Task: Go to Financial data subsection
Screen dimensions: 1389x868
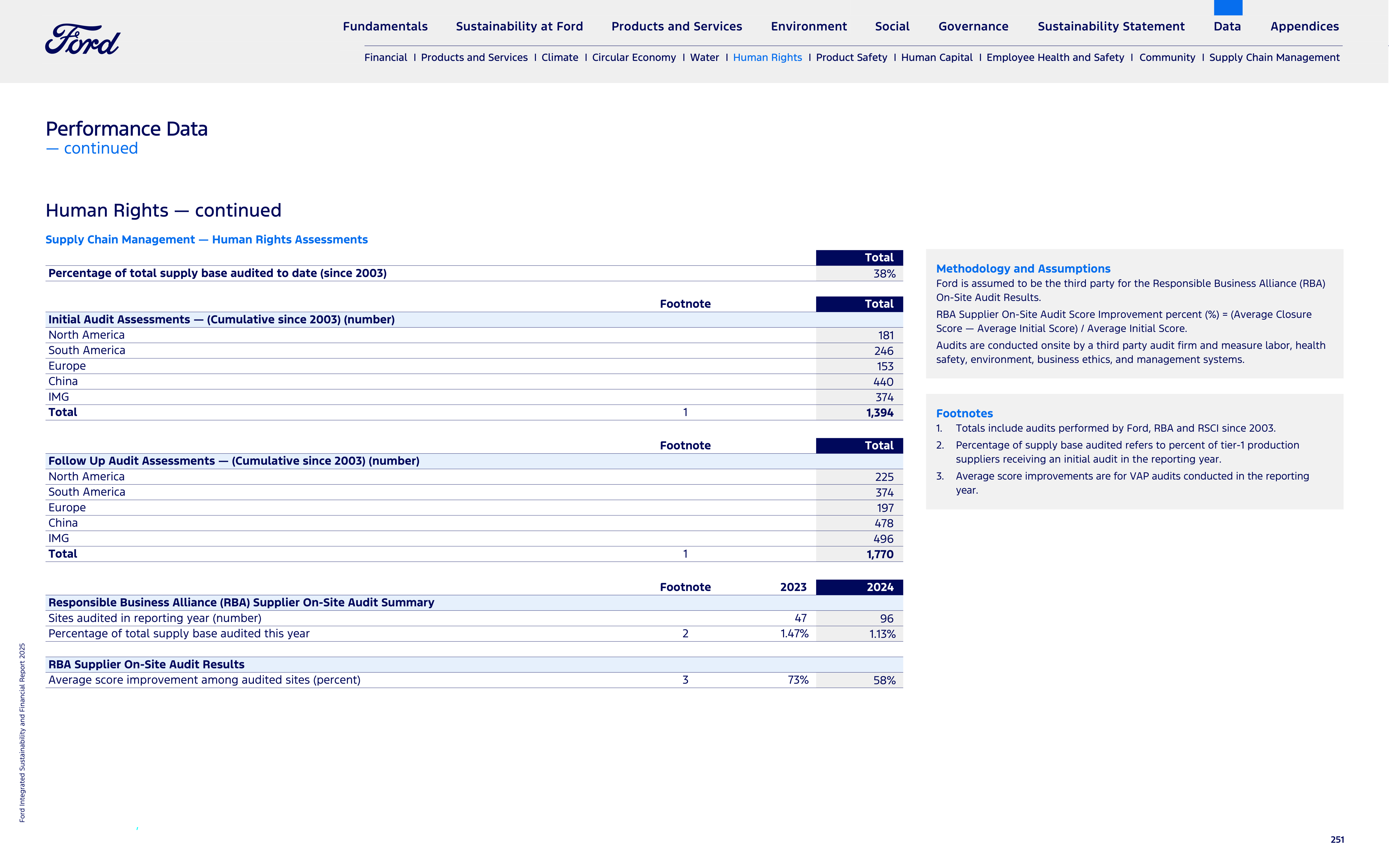Action: pos(385,58)
